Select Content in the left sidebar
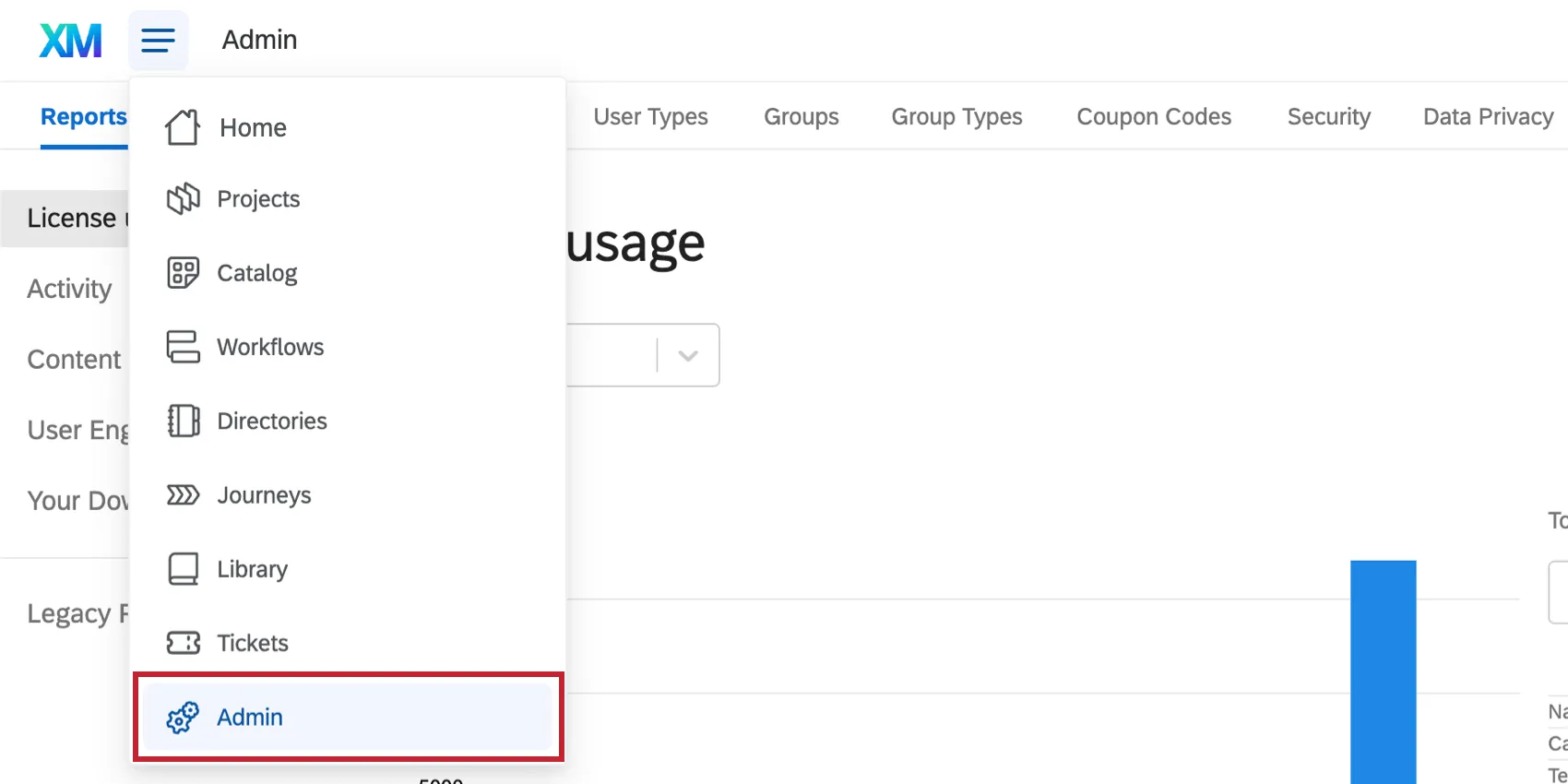This screenshot has height=784, width=1568. 74,360
